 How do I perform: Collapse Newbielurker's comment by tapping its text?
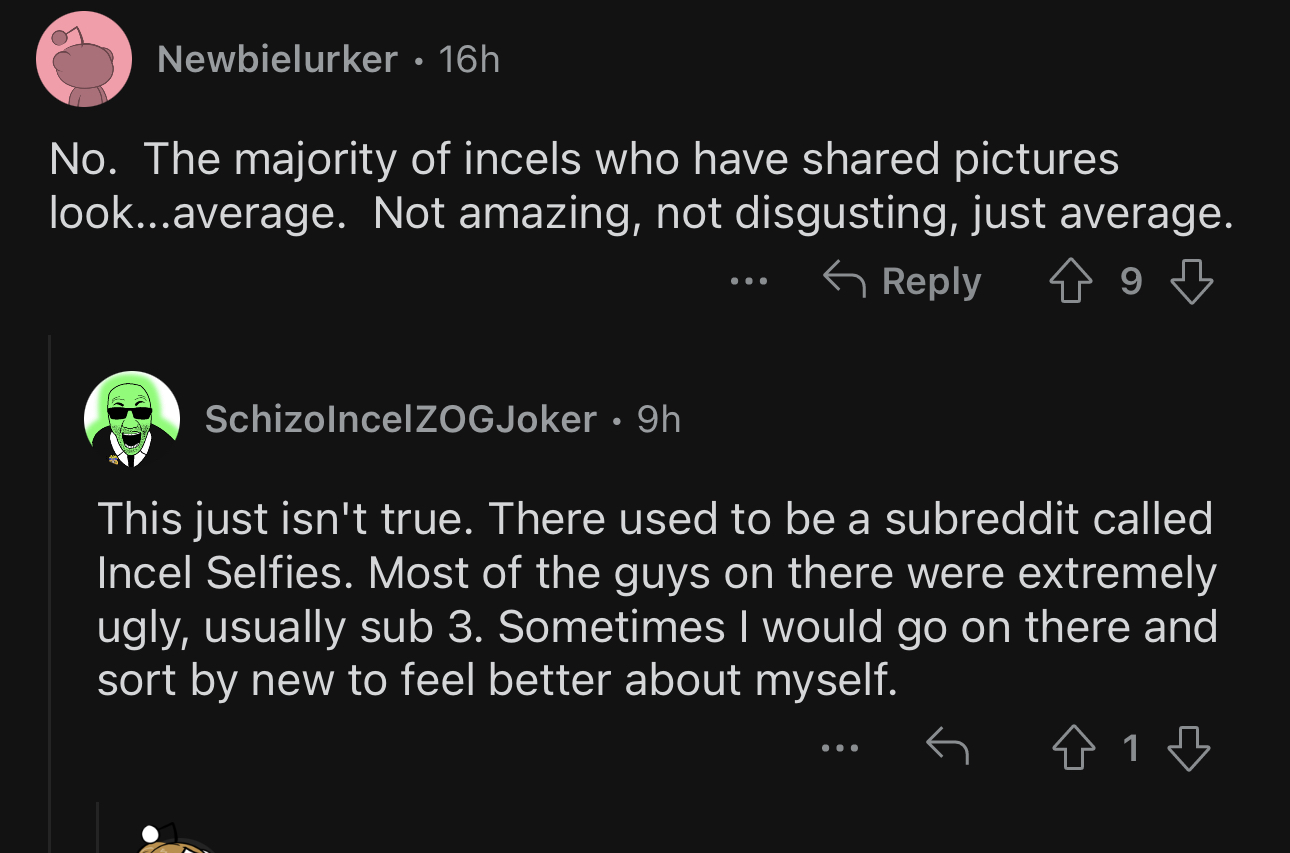(x=641, y=187)
